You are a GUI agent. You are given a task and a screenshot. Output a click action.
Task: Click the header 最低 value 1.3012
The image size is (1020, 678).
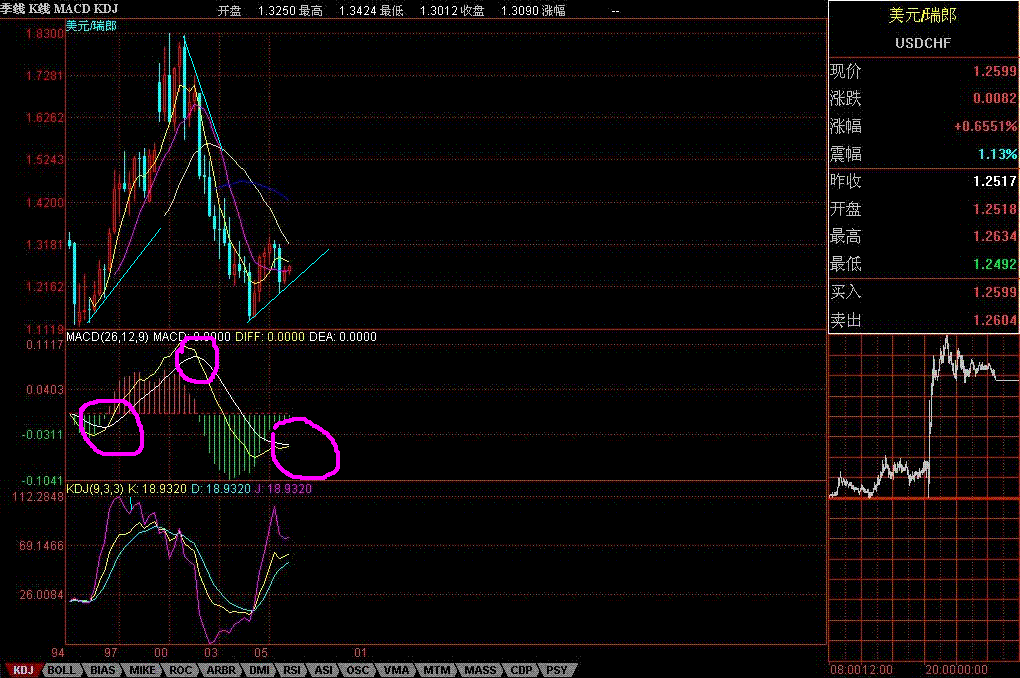(x=439, y=11)
